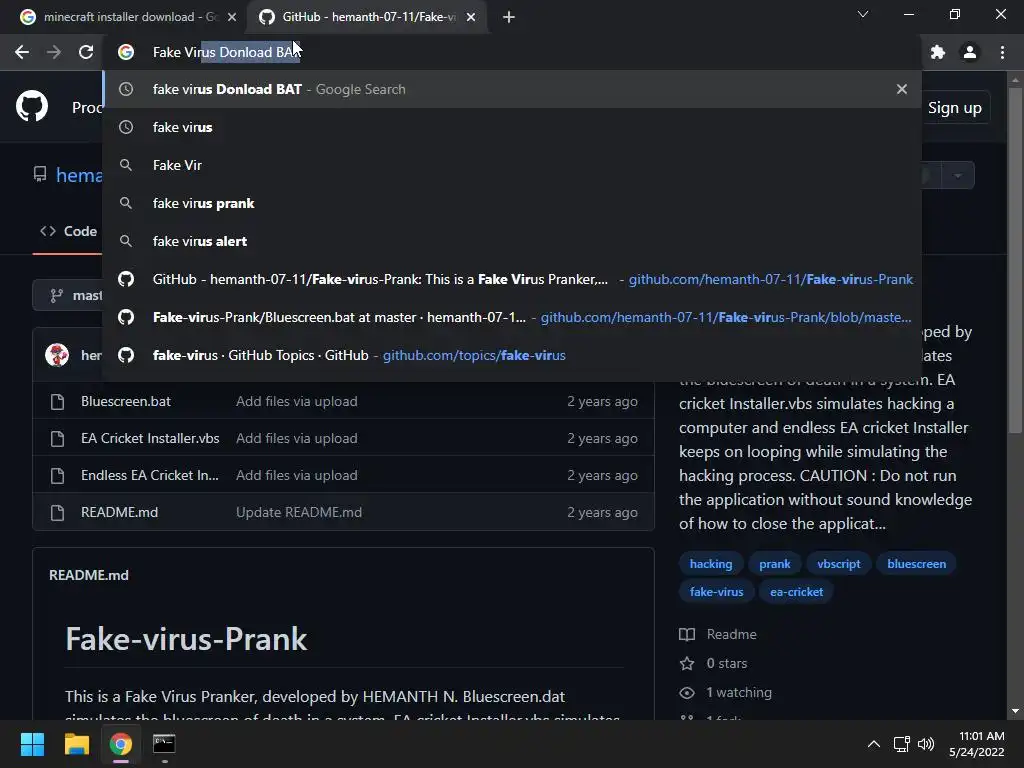
Task: Open the fake-virus GitHub Topics suggestion
Action: pos(512,355)
